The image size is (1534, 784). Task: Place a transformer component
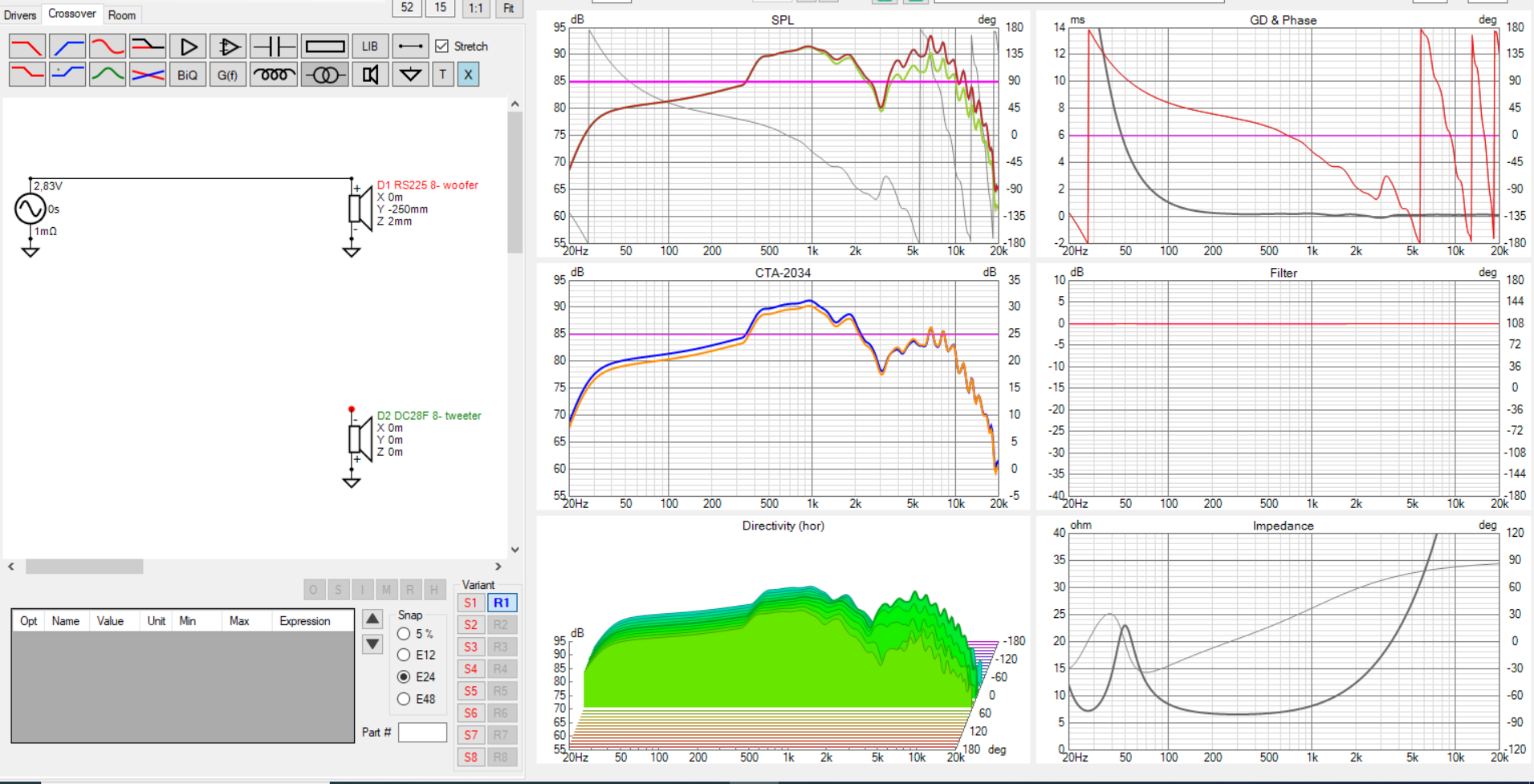click(325, 75)
